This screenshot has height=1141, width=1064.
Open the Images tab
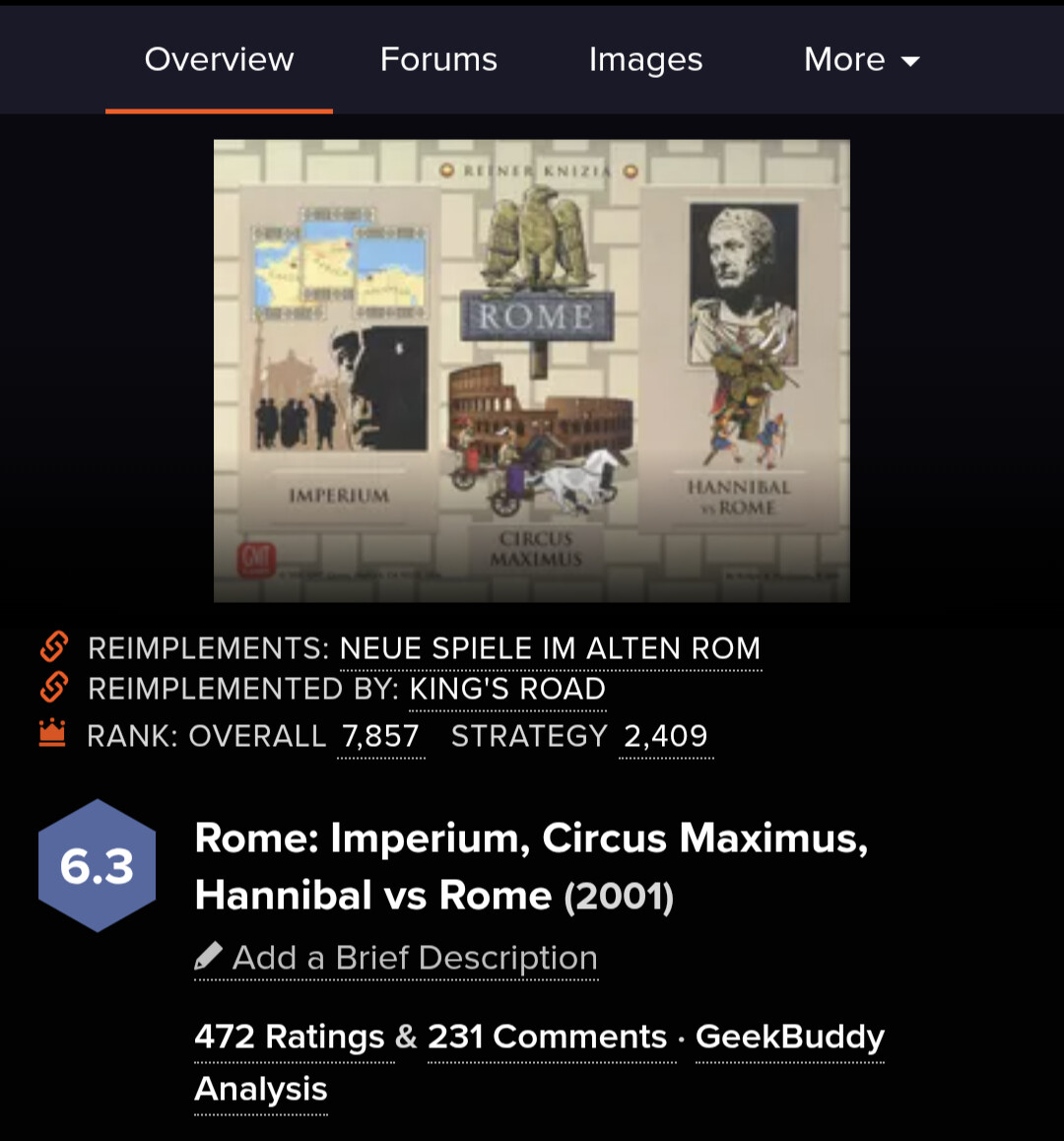click(645, 60)
